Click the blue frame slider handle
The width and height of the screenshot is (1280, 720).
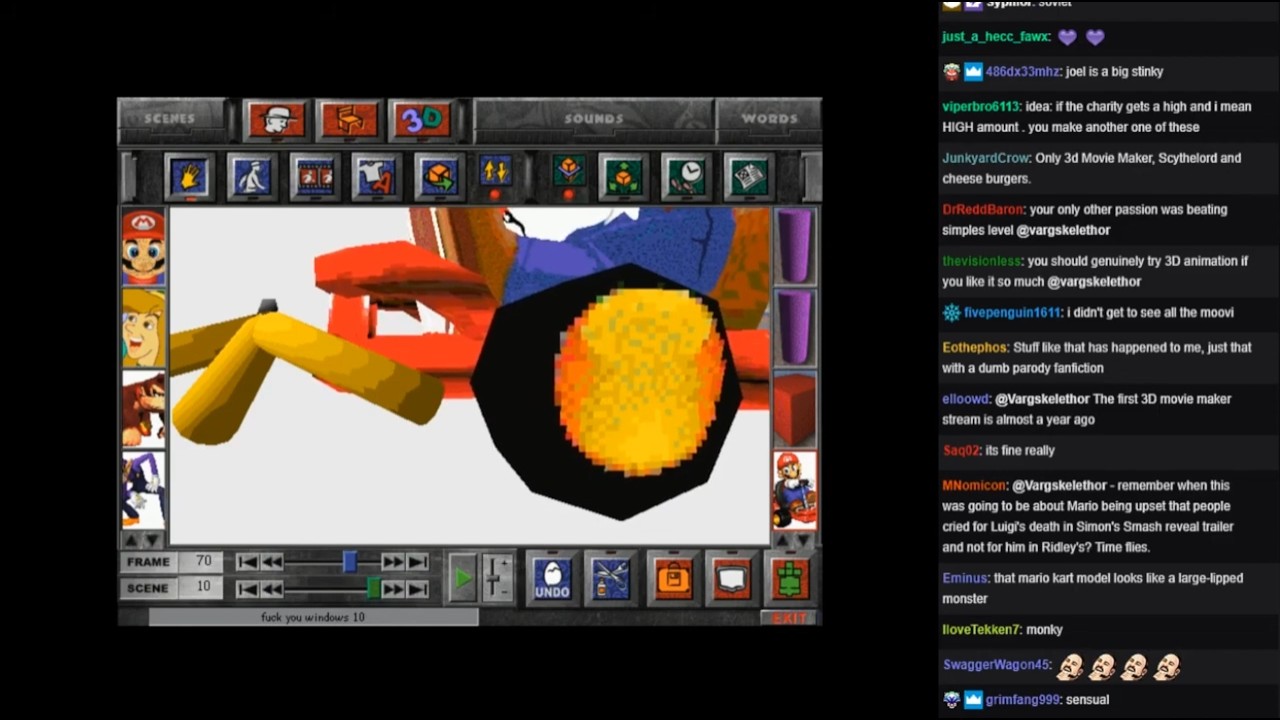tap(350, 562)
